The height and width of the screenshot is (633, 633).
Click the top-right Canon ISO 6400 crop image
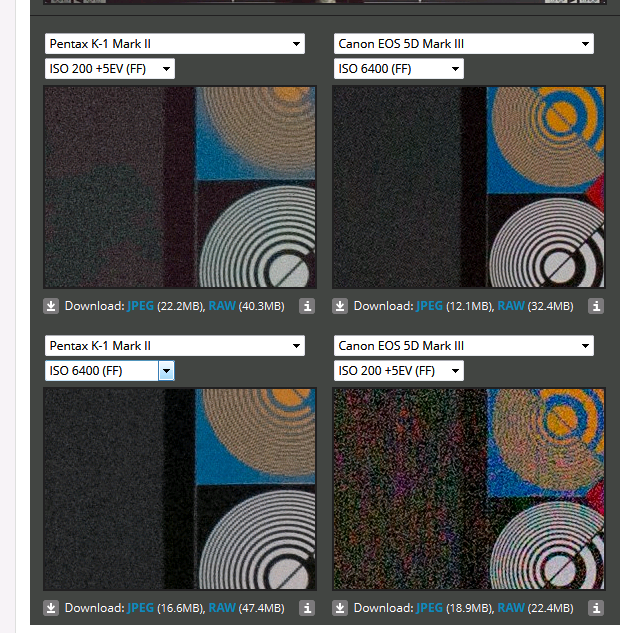[469, 187]
